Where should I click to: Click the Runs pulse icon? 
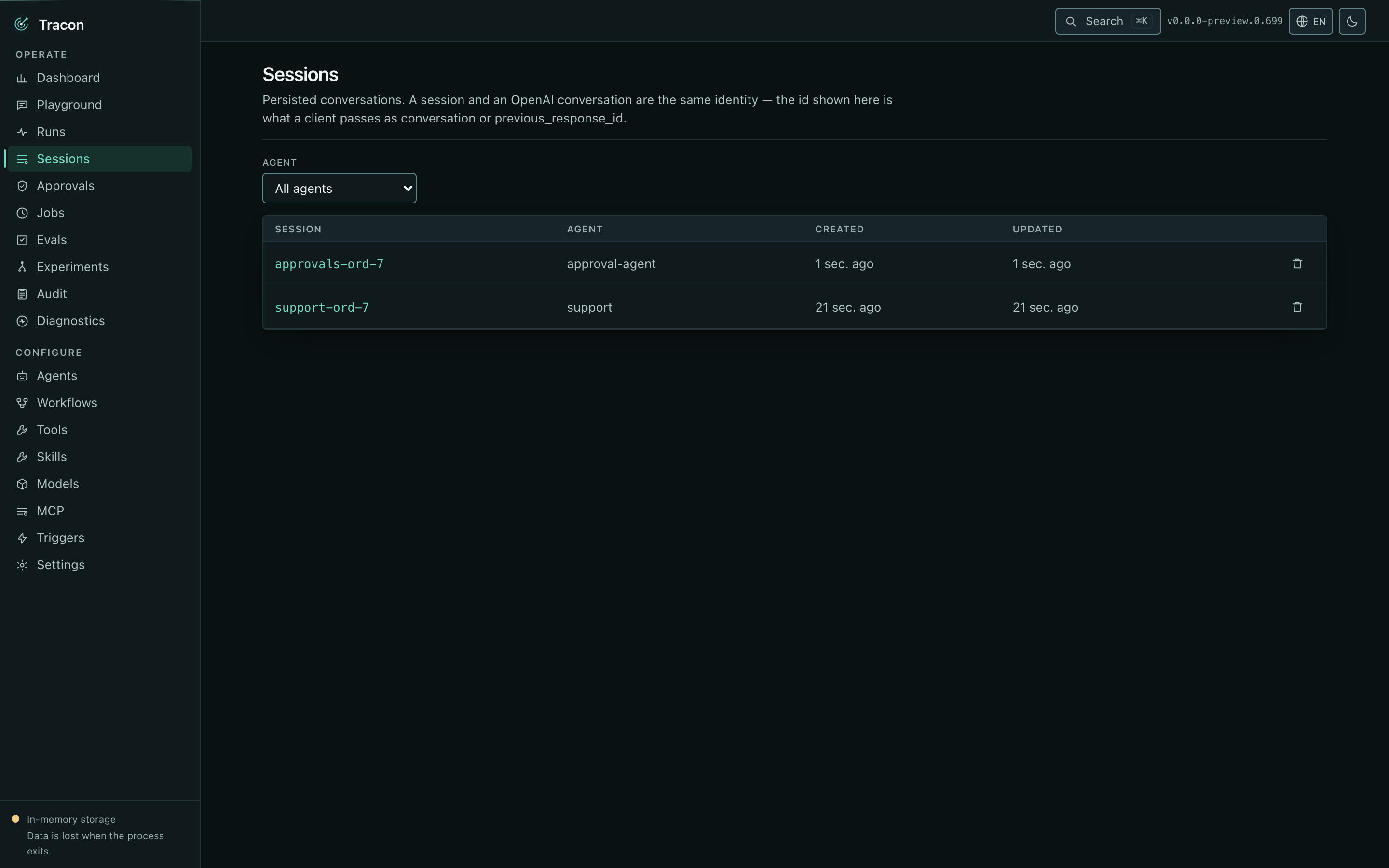click(22, 132)
